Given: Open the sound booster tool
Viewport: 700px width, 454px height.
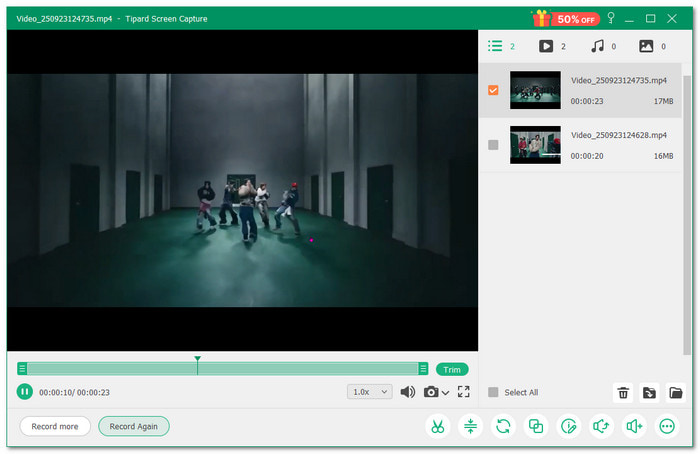Looking at the screenshot, I should click(634, 426).
